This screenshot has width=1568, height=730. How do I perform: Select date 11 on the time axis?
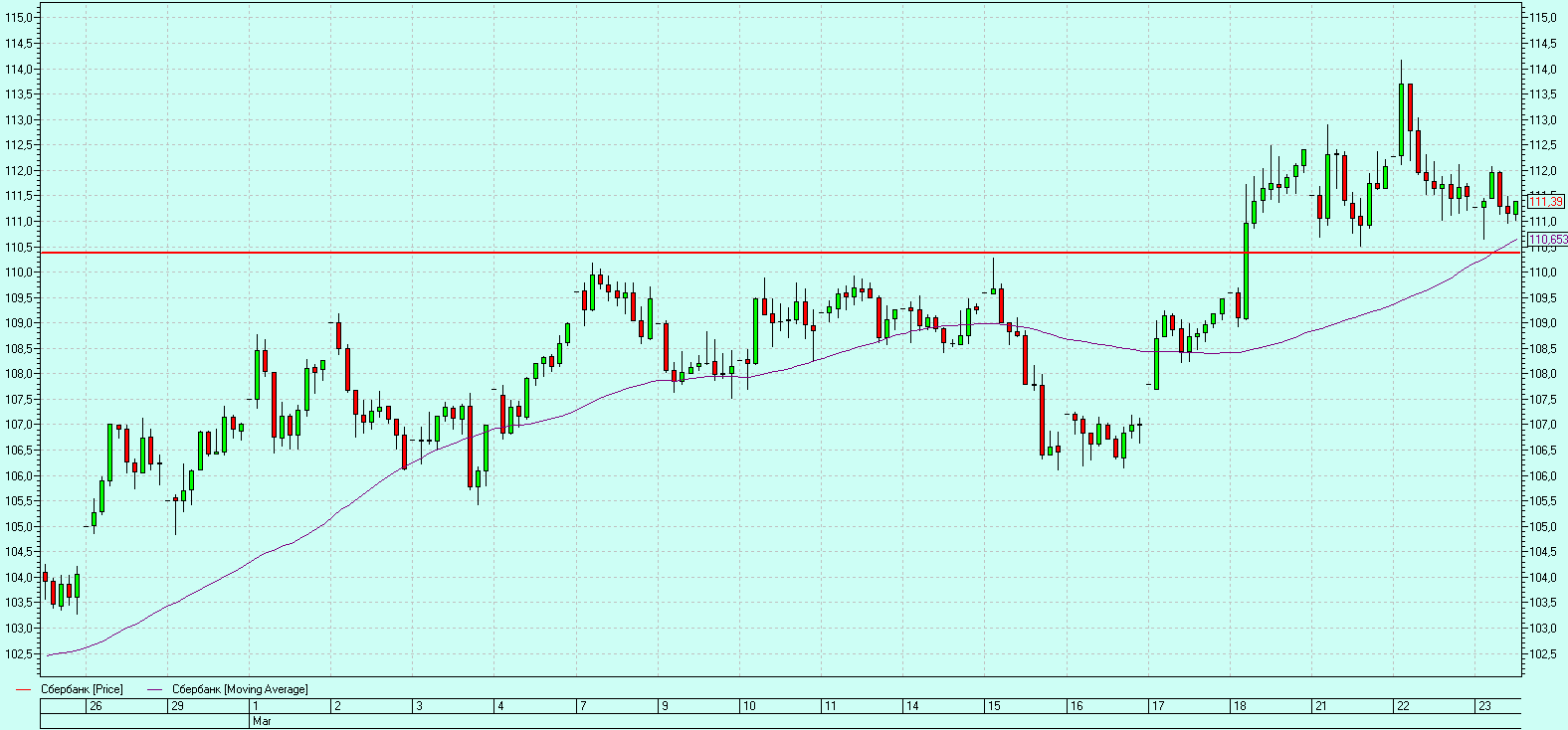[x=831, y=706]
